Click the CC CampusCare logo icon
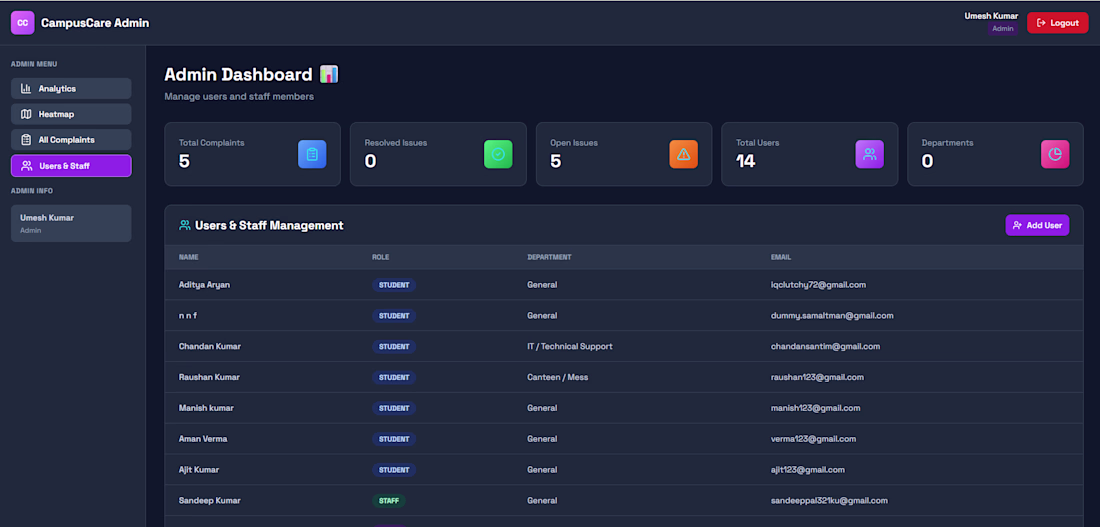Viewport: 1100px width, 527px height. tap(22, 22)
